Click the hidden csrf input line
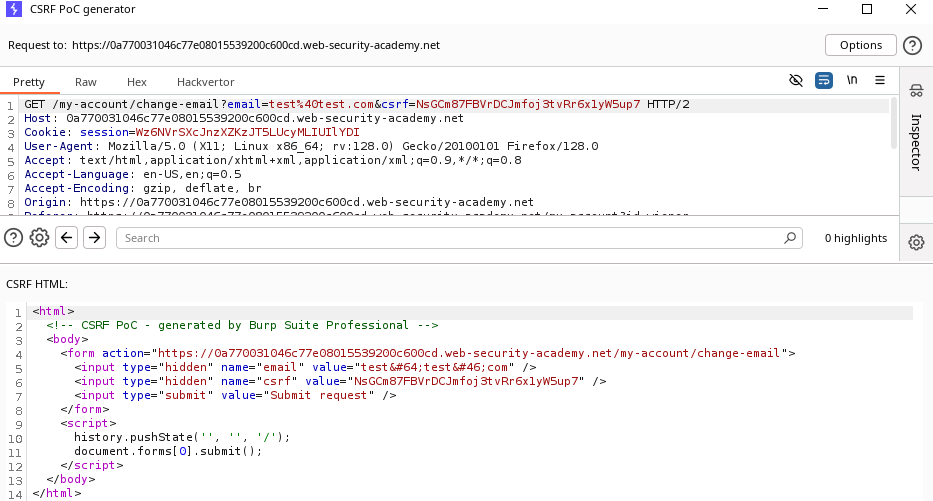The width and height of the screenshot is (933, 501). [x=340, y=381]
